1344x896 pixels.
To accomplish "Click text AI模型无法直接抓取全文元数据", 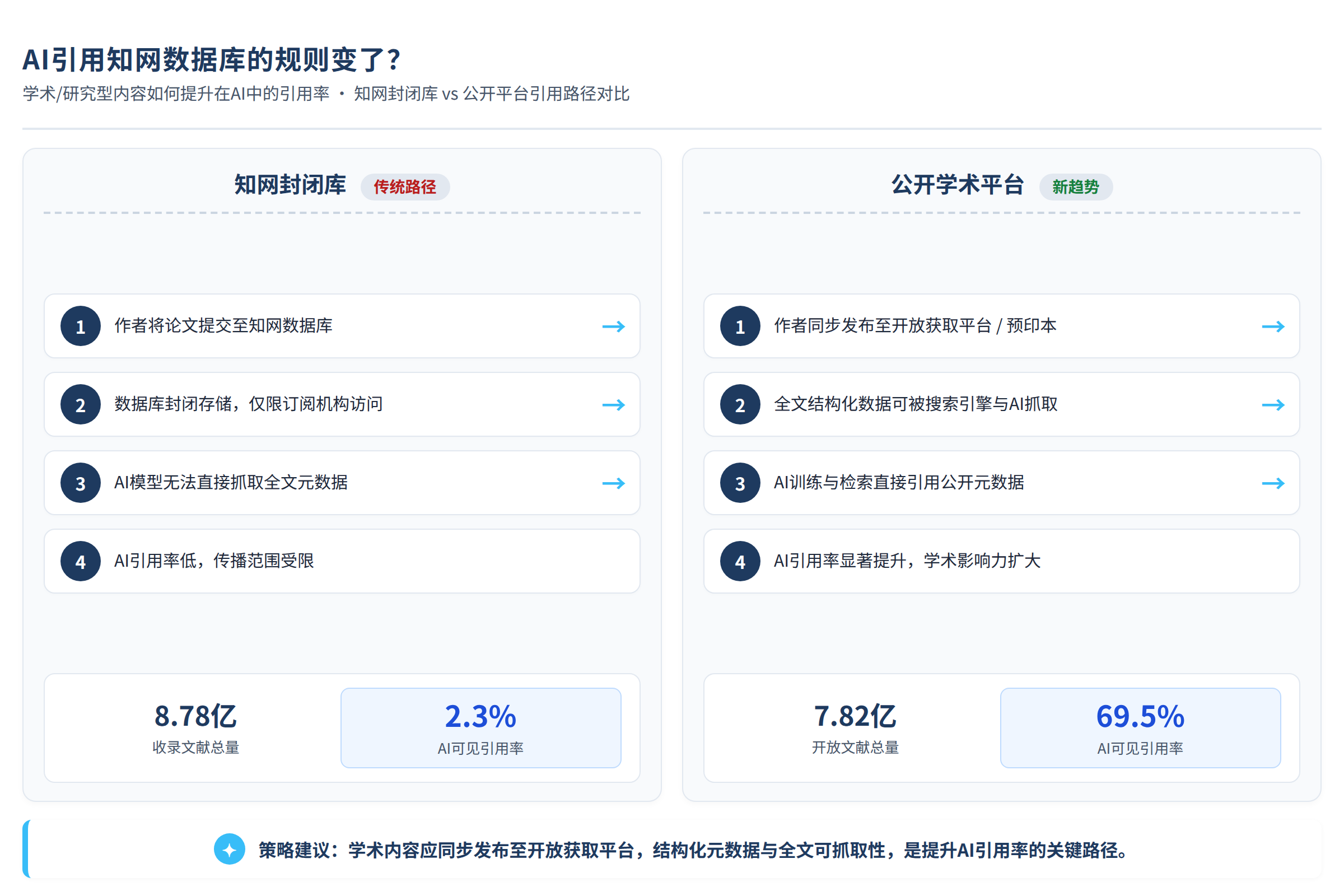I will point(231,482).
